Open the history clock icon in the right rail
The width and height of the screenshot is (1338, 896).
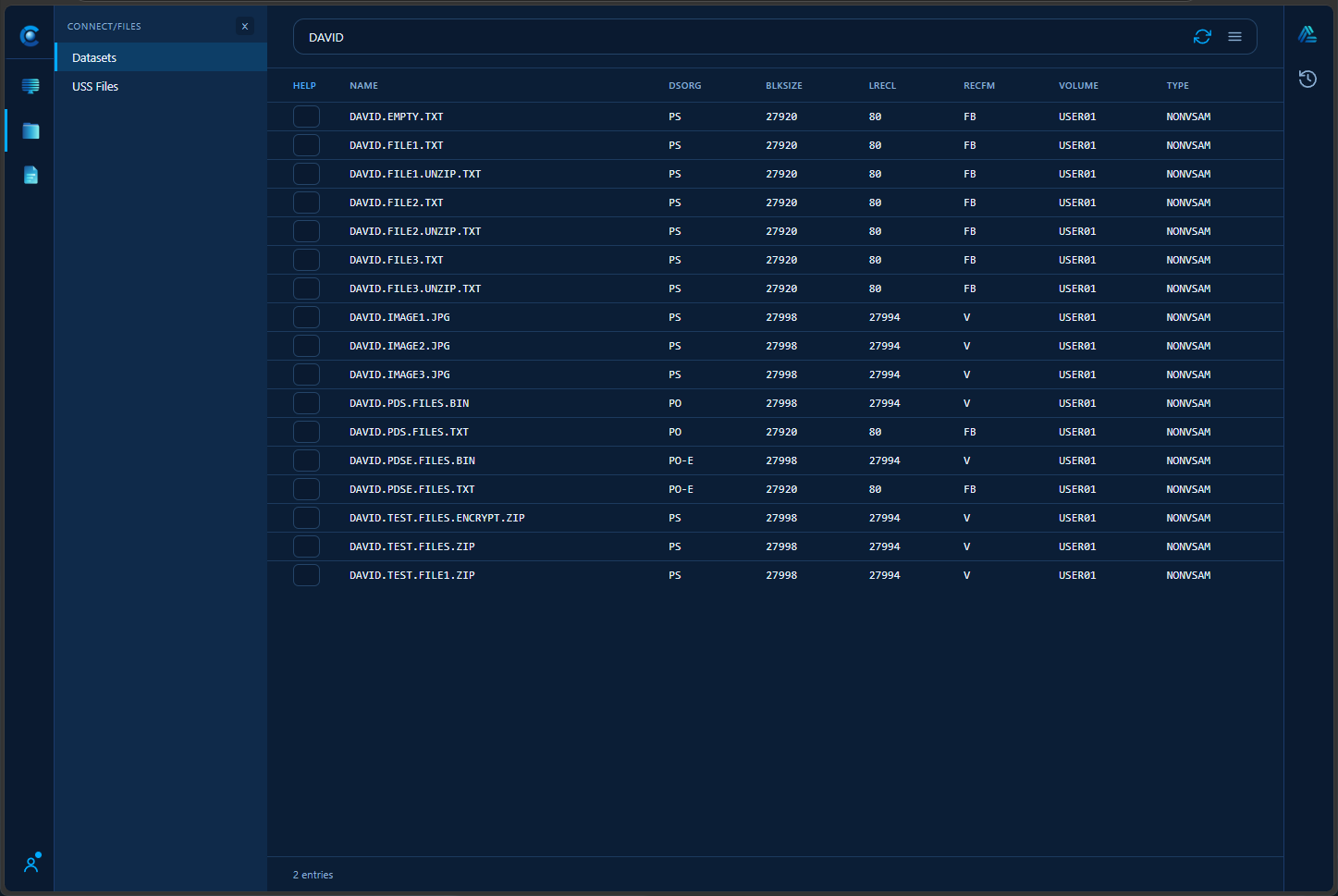pyautogui.click(x=1307, y=79)
